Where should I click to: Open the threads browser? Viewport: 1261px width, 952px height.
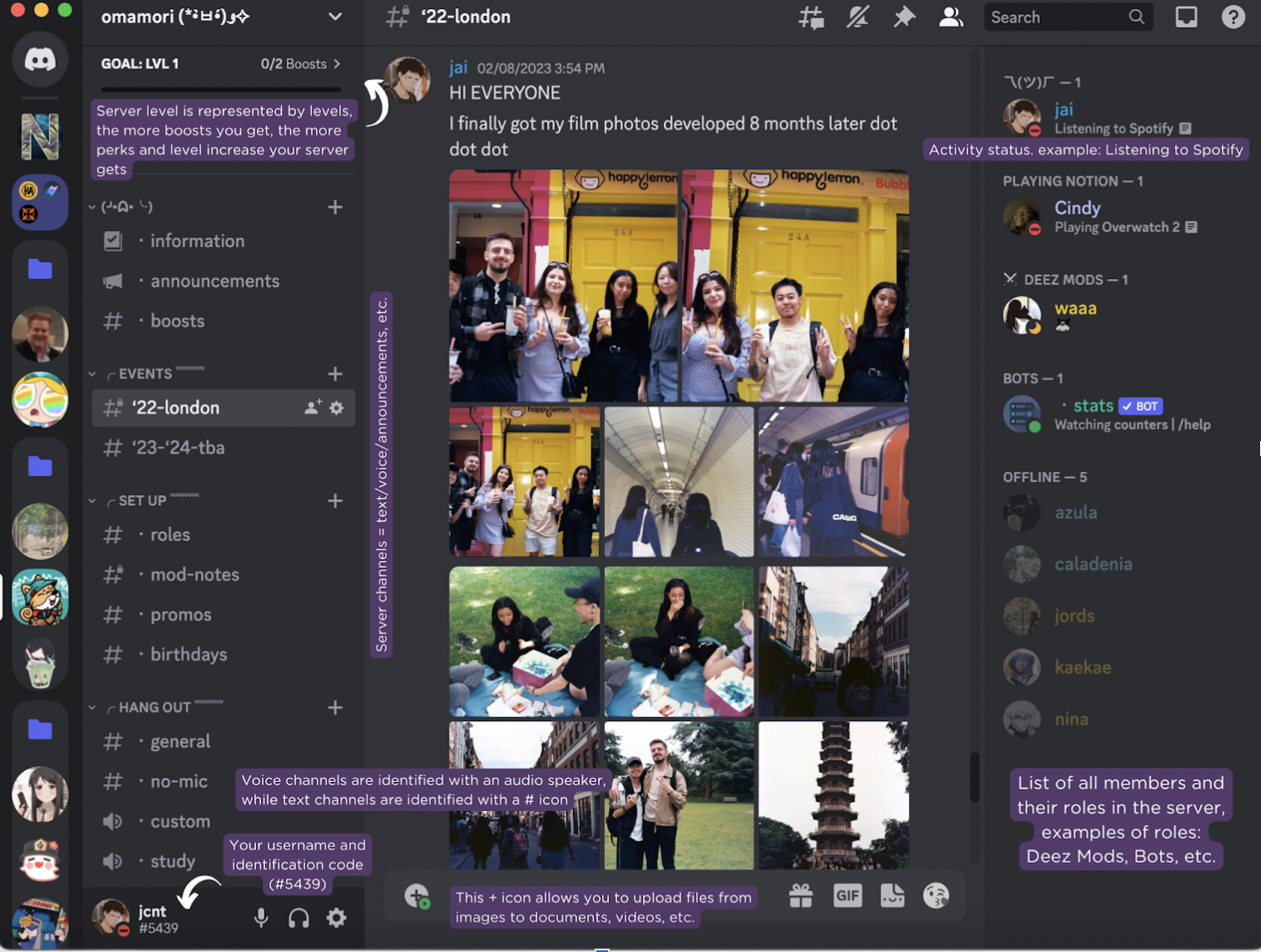pyautogui.click(x=811, y=17)
